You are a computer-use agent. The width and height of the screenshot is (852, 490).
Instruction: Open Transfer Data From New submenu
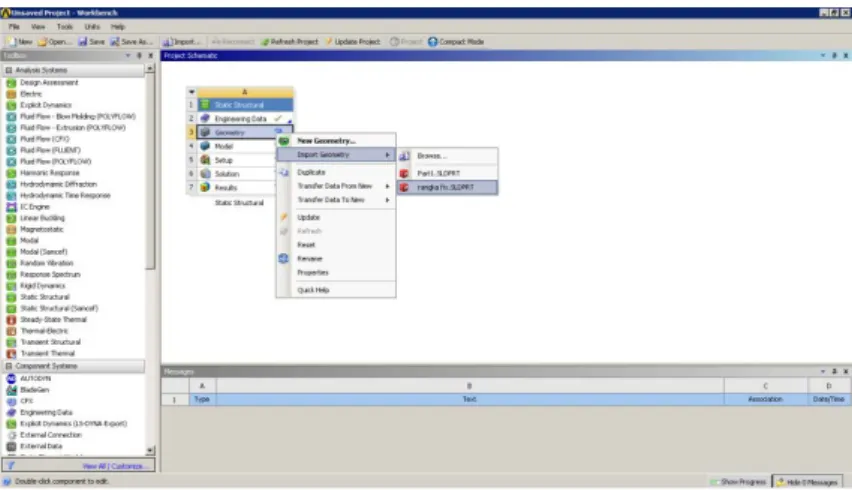pyautogui.click(x=336, y=186)
